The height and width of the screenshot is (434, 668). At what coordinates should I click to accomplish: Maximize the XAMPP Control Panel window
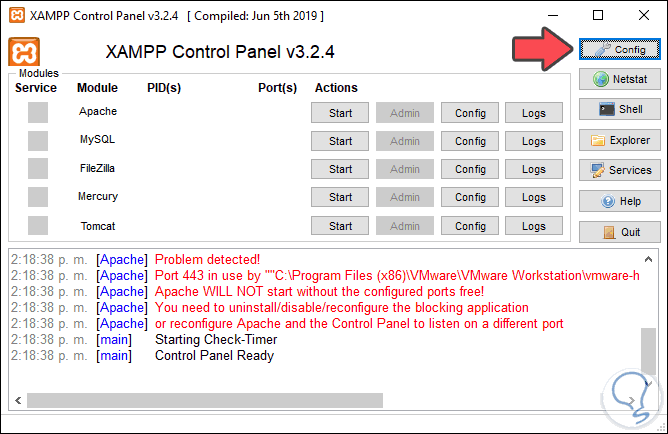coord(598,15)
